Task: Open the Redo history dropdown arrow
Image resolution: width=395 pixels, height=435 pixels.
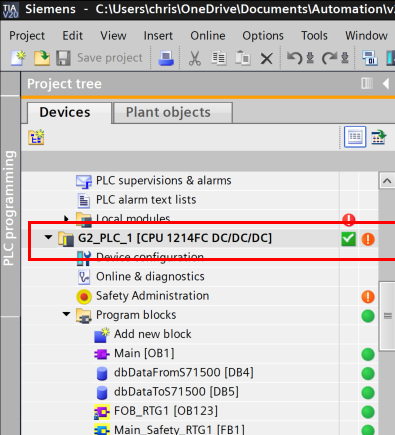Action: [345, 58]
